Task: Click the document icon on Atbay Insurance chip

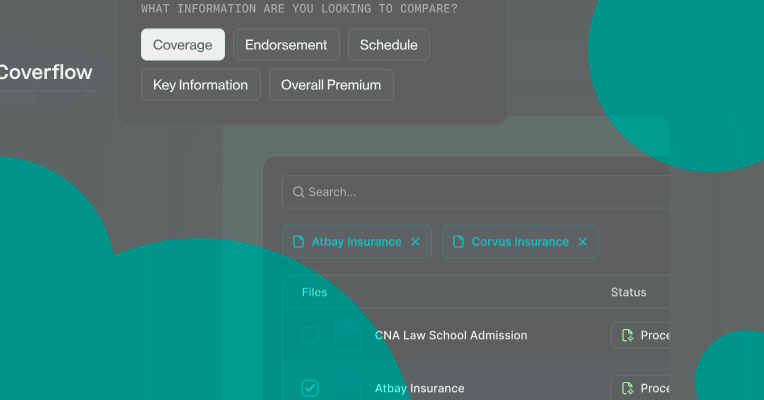Action: coord(298,242)
